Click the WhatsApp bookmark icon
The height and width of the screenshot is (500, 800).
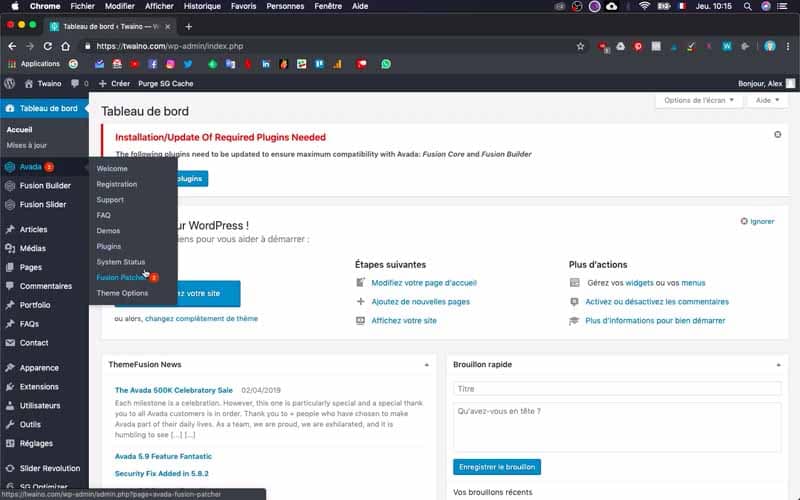(386, 64)
